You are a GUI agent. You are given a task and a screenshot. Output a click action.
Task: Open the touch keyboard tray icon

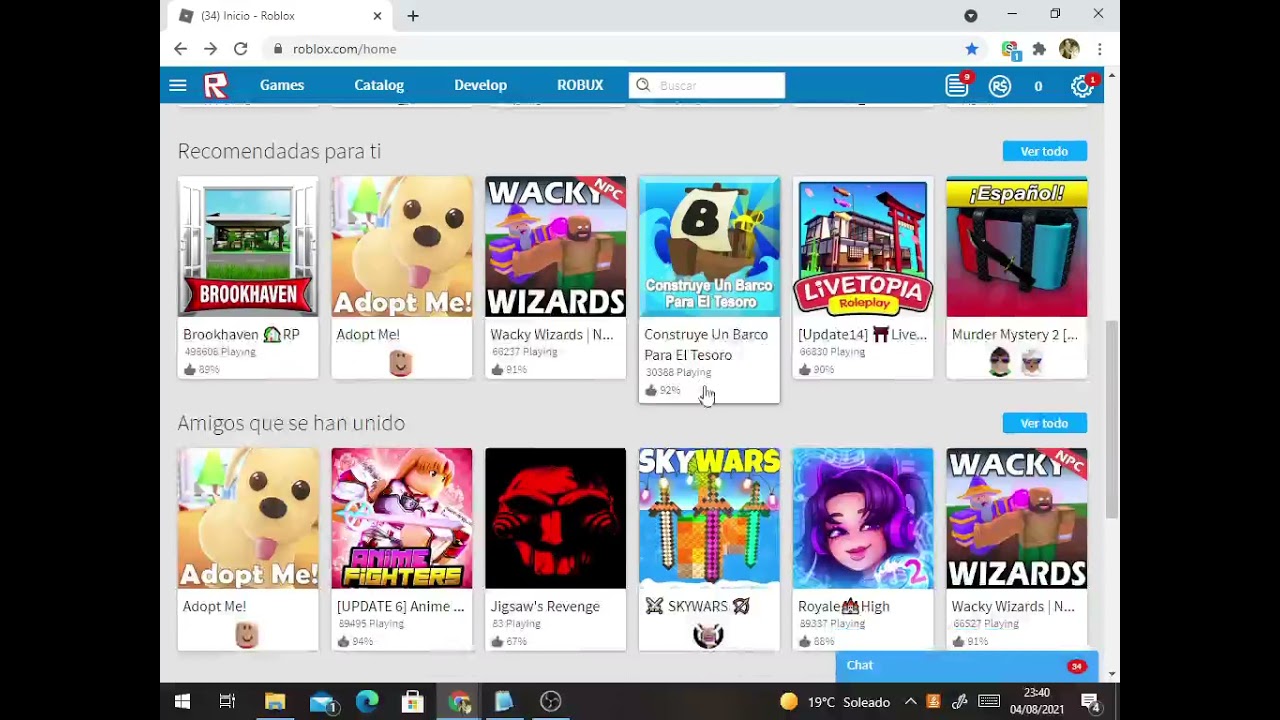(988, 702)
